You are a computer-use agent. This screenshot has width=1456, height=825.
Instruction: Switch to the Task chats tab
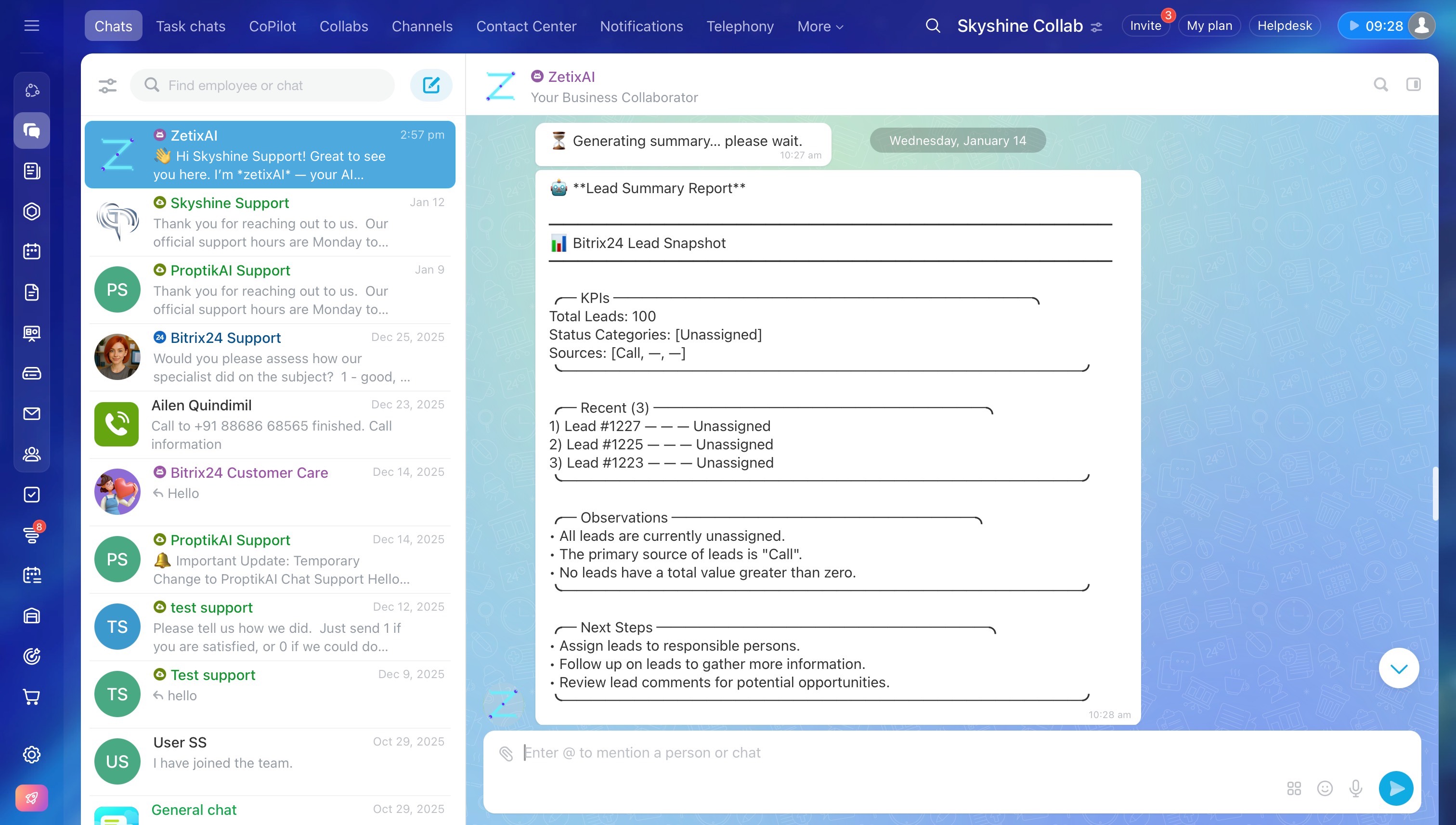click(x=190, y=26)
